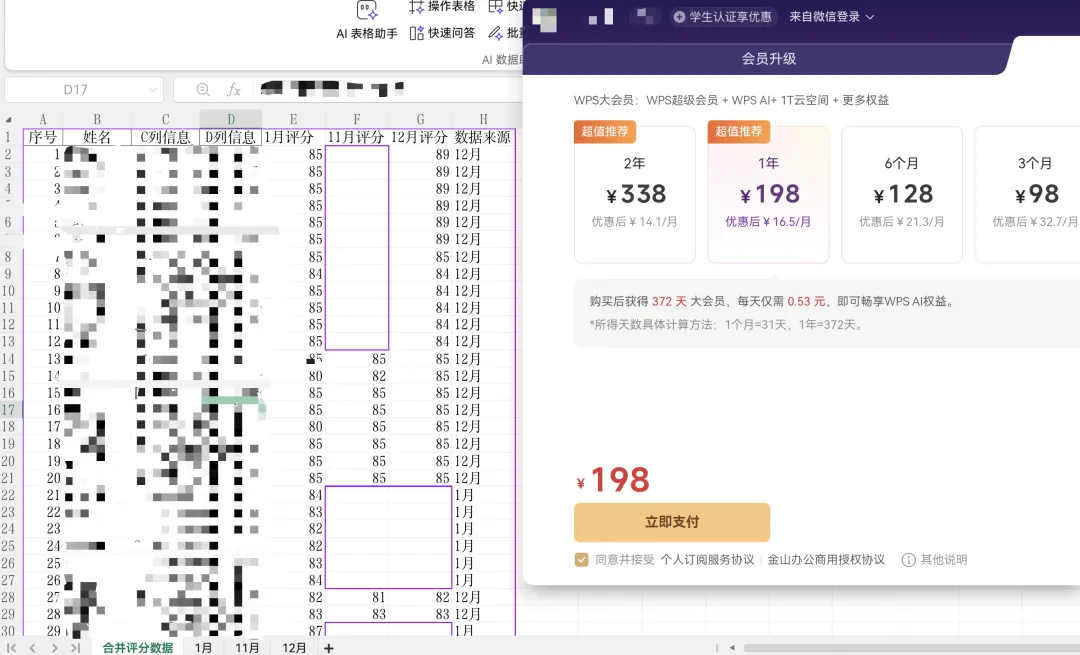Click the C列信息 header cell
The width and height of the screenshot is (1080, 655).
pyautogui.click(x=165, y=137)
